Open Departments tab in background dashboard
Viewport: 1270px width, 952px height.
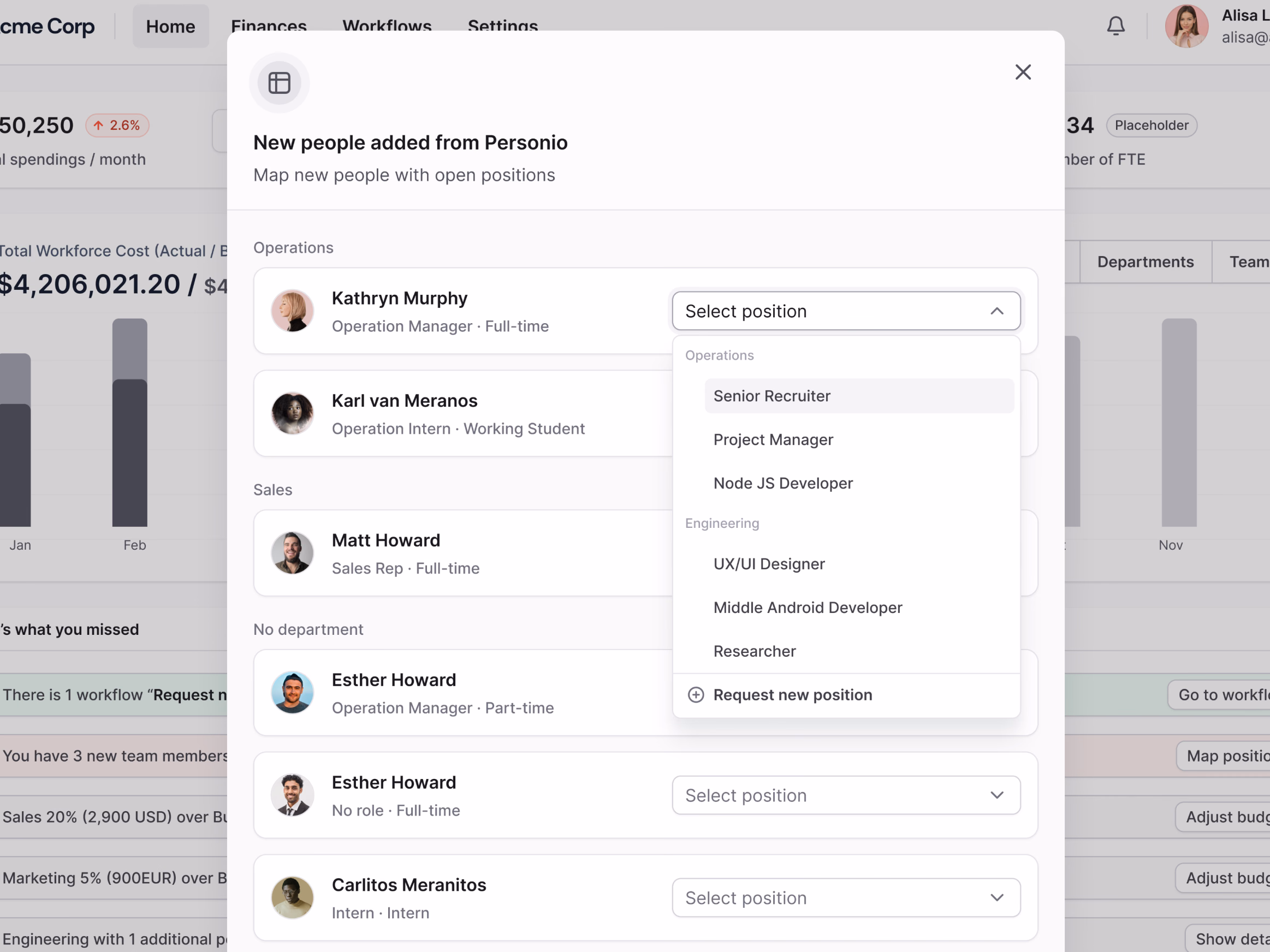click(1146, 261)
